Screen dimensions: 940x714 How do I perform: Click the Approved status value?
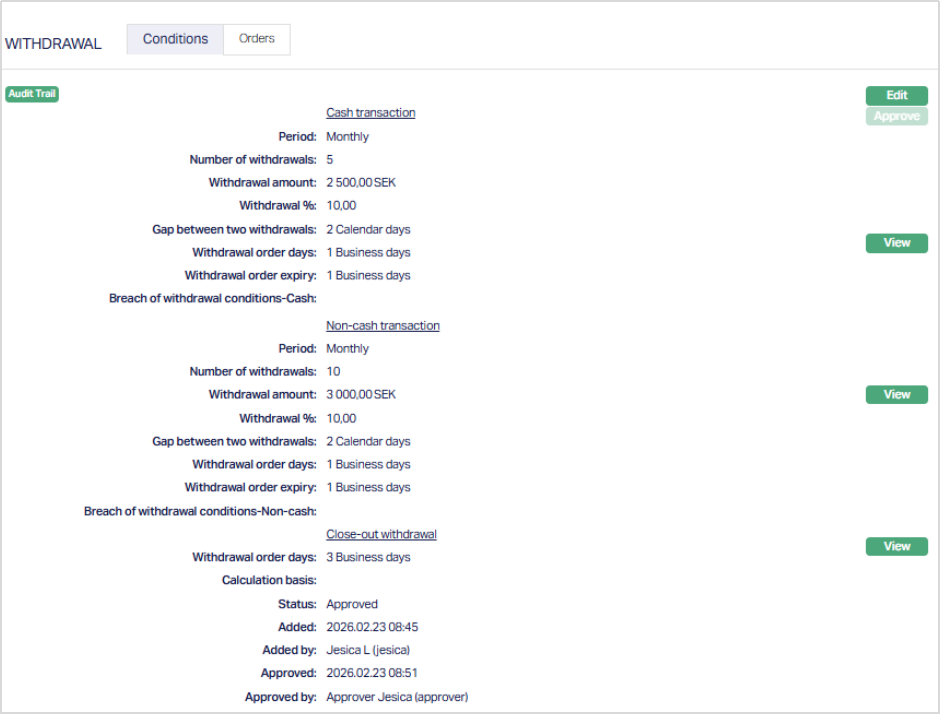click(352, 604)
